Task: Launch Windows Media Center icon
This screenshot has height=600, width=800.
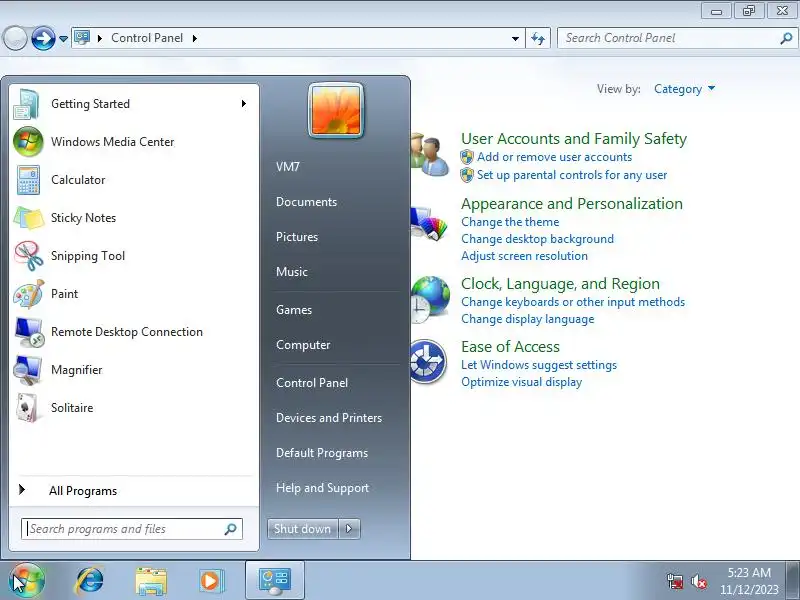Action: click(28, 142)
